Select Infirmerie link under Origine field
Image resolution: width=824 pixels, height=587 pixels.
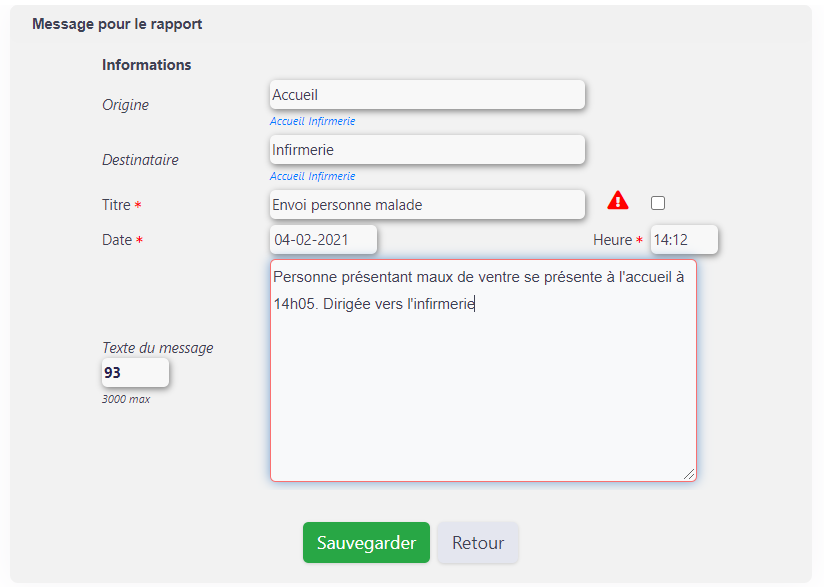click(x=332, y=121)
